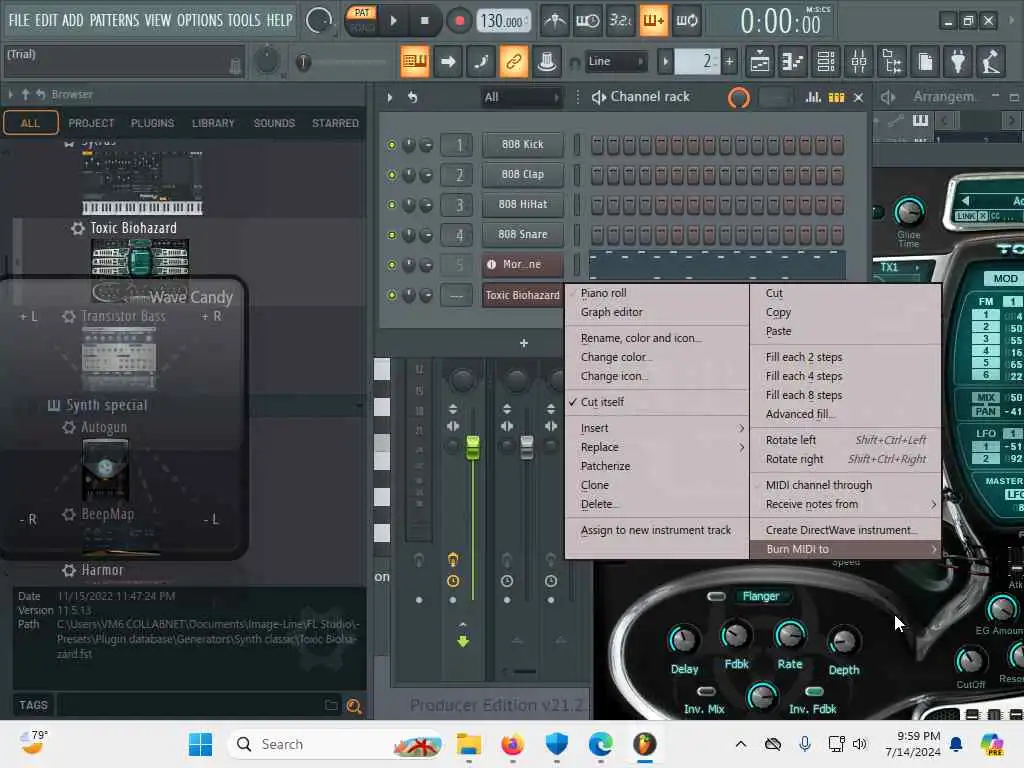
Task: Toggle first step of 808 Kick
Action: (597, 145)
